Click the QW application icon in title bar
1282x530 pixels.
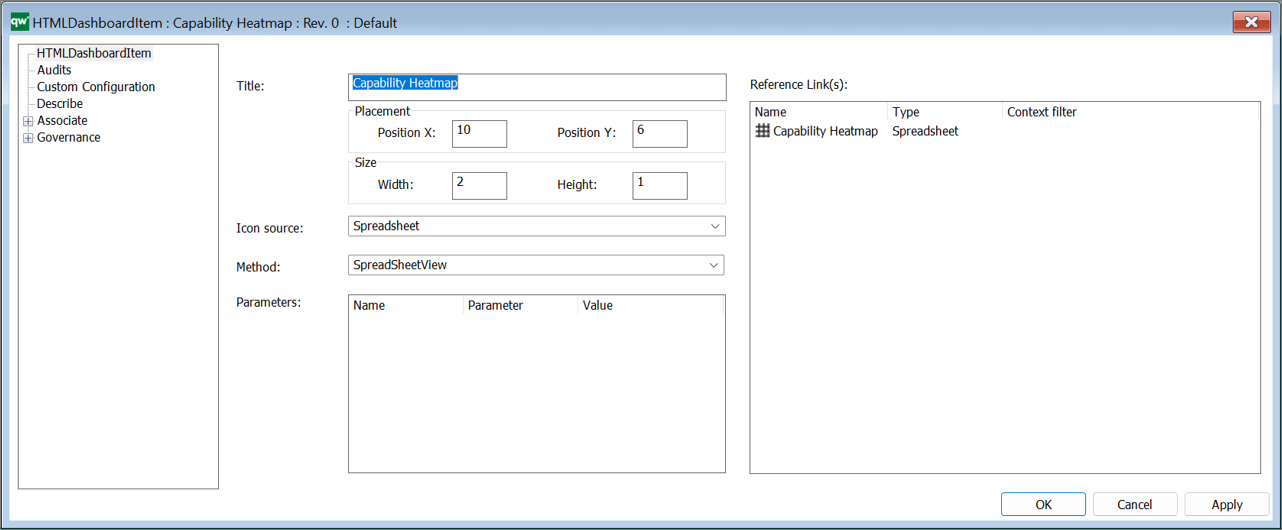point(20,21)
